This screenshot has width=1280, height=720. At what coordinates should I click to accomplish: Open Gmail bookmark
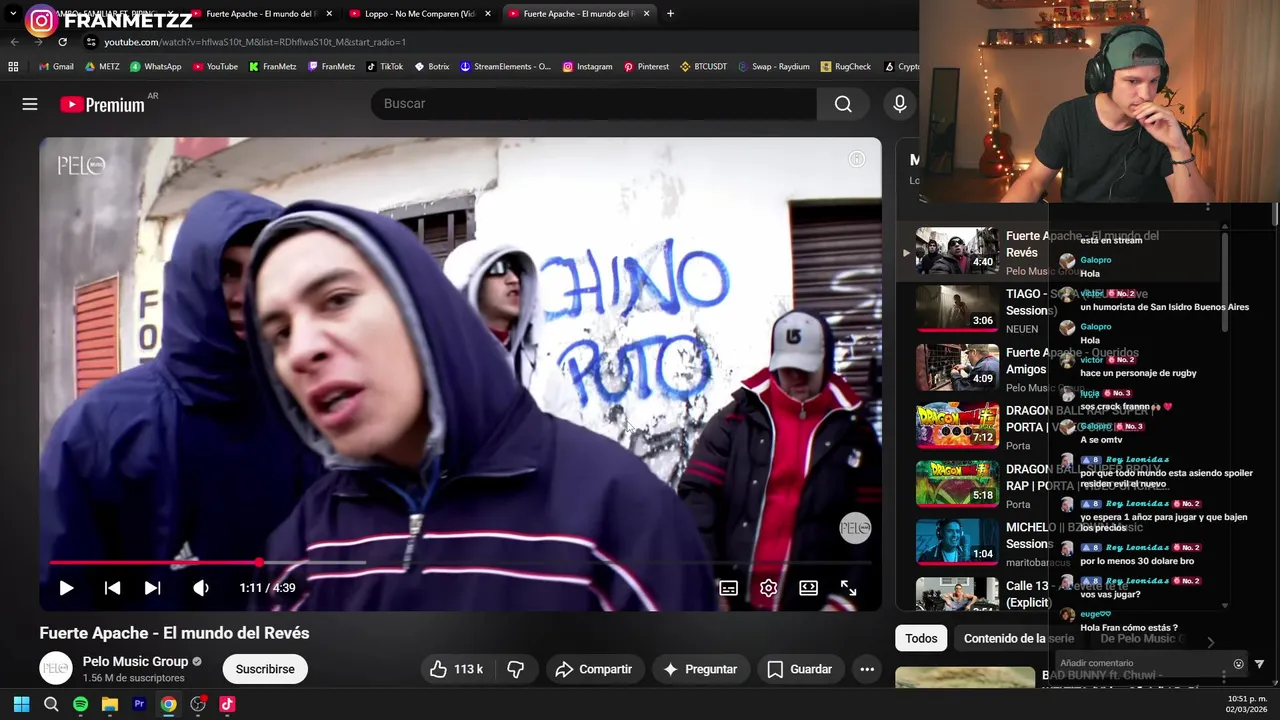[x=56, y=67]
